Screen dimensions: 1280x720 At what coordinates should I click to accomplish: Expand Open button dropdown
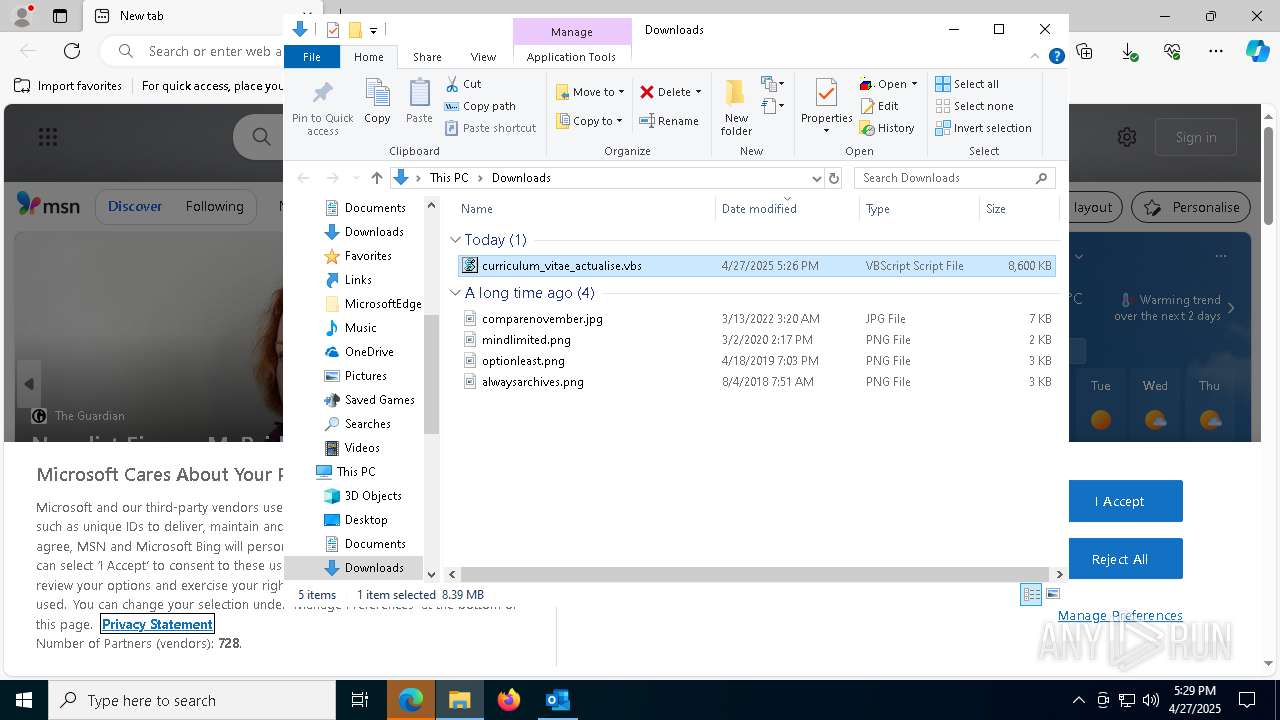(914, 84)
